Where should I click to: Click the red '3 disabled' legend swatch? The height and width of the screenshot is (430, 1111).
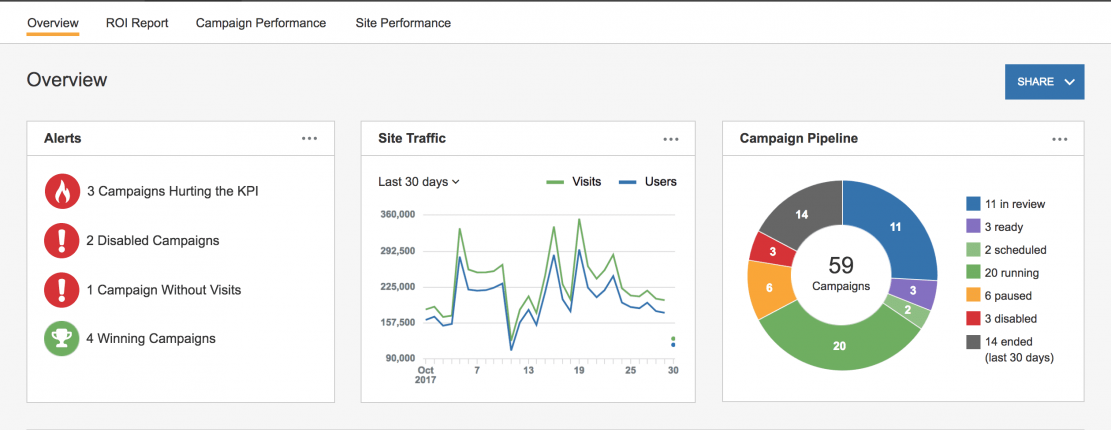[x=973, y=319]
